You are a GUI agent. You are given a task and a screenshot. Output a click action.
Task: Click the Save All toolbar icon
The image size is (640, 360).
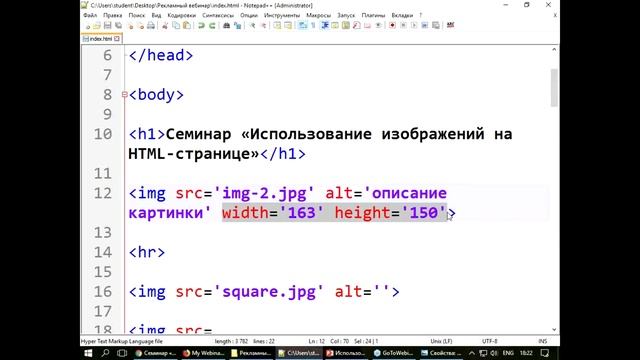point(118,26)
